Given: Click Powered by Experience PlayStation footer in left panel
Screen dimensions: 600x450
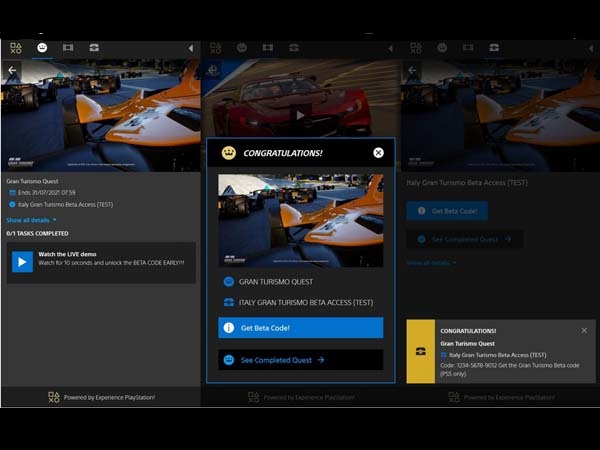Looking at the screenshot, I should click(102, 397).
